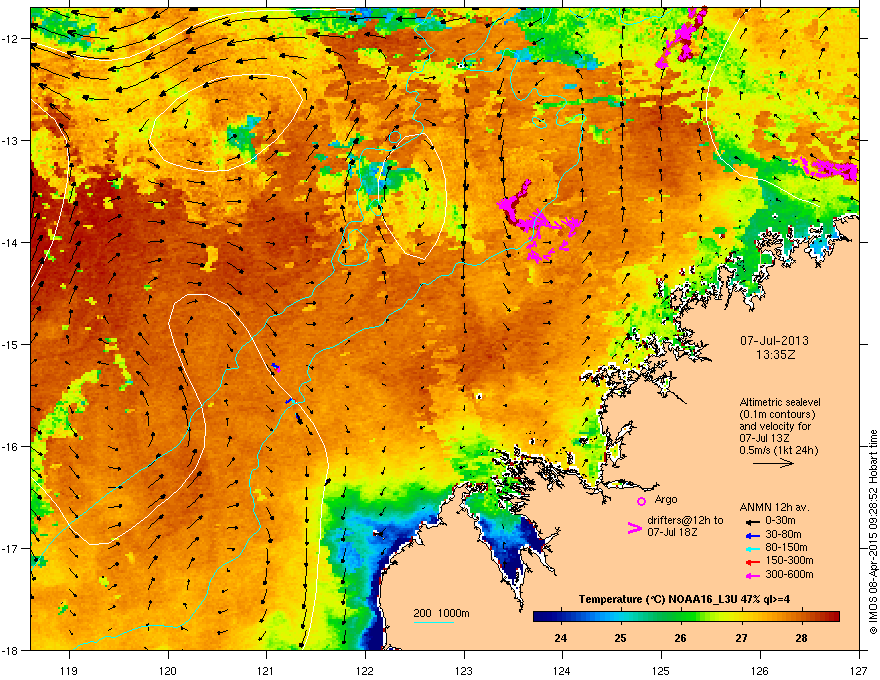Click the 07-Jul-2013 date label
This screenshot has width=880, height=680.
pyautogui.click(x=774, y=341)
